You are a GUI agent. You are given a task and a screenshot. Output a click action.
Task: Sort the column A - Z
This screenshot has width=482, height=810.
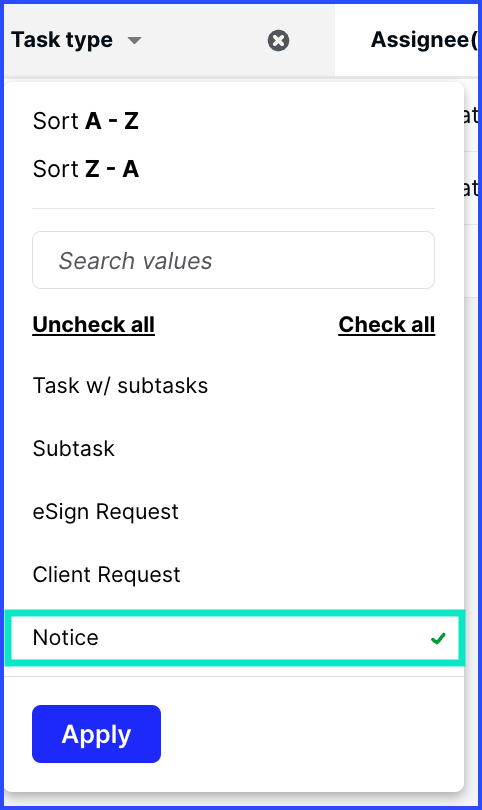[x=85, y=121]
